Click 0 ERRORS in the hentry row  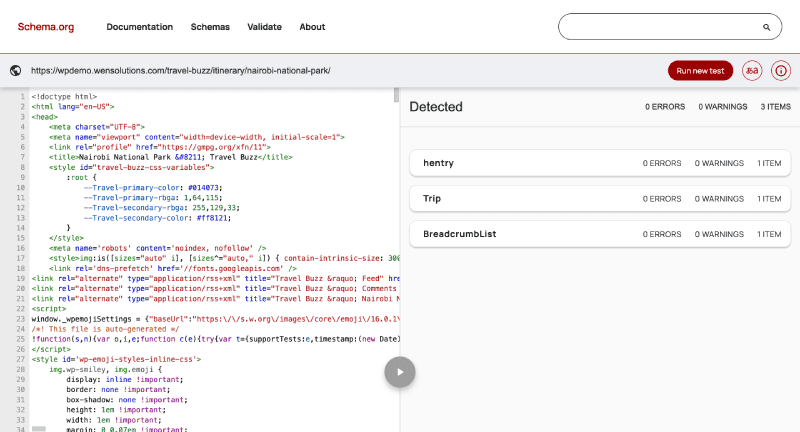(x=662, y=163)
